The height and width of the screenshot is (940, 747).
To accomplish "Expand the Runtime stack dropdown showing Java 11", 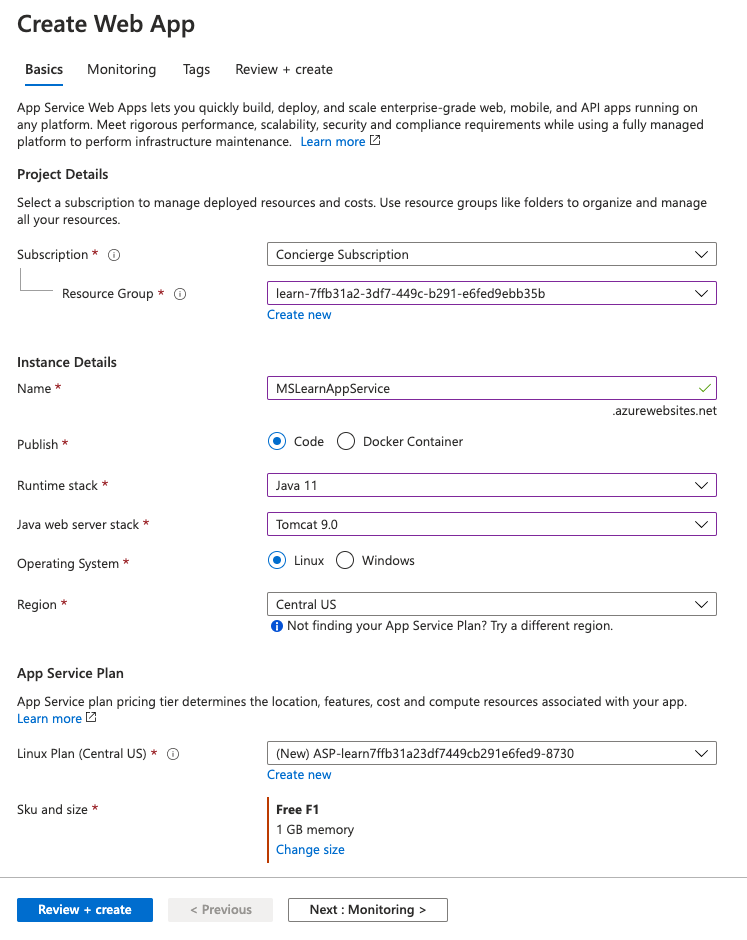I will pos(491,486).
